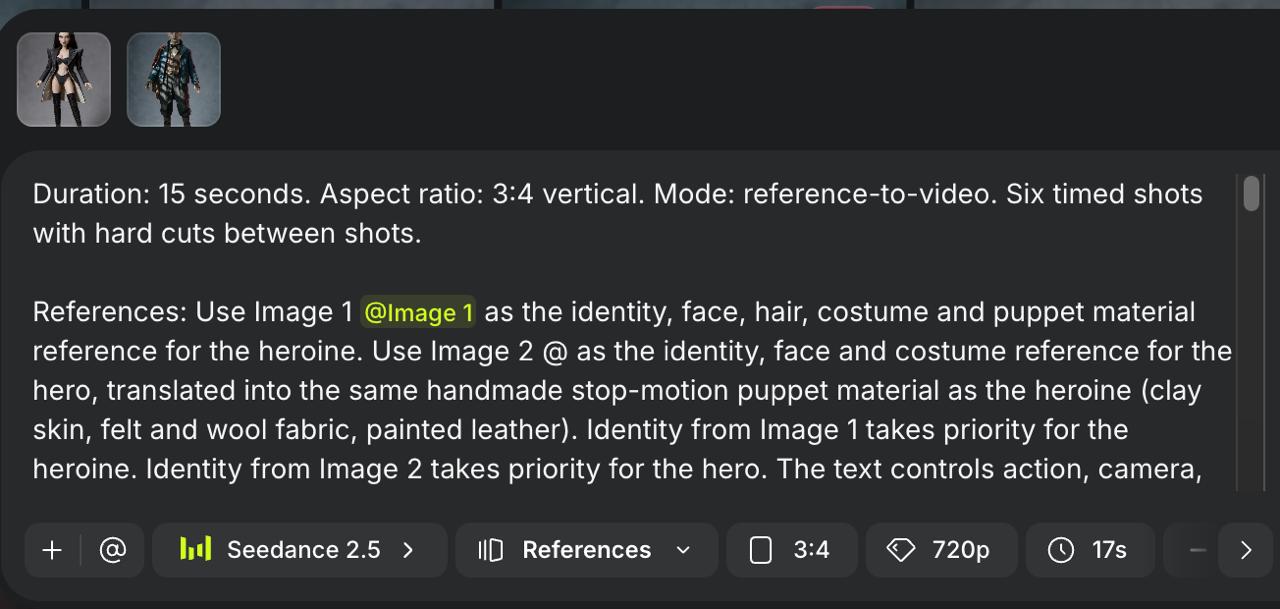Click the clock duration icon beside 17s
The height and width of the screenshot is (609, 1280).
point(1061,550)
